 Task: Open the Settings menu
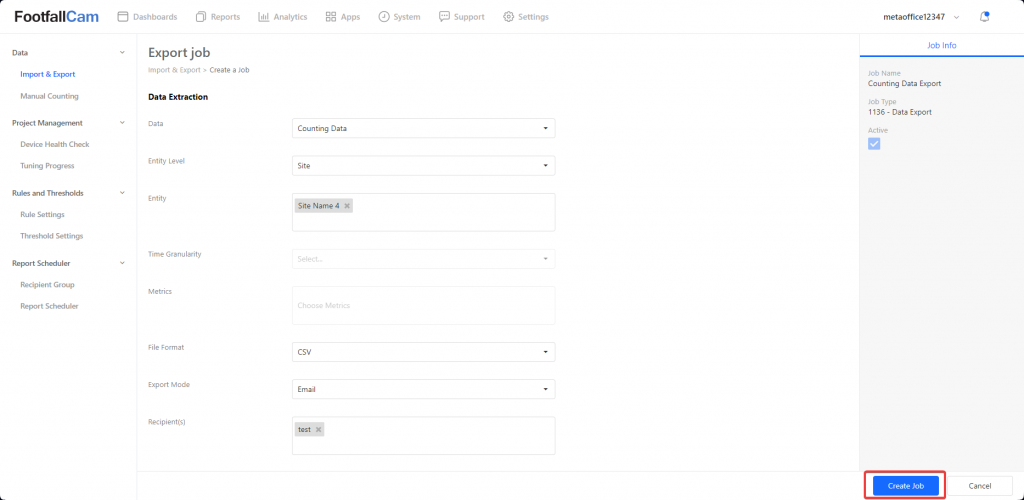coord(525,17)
